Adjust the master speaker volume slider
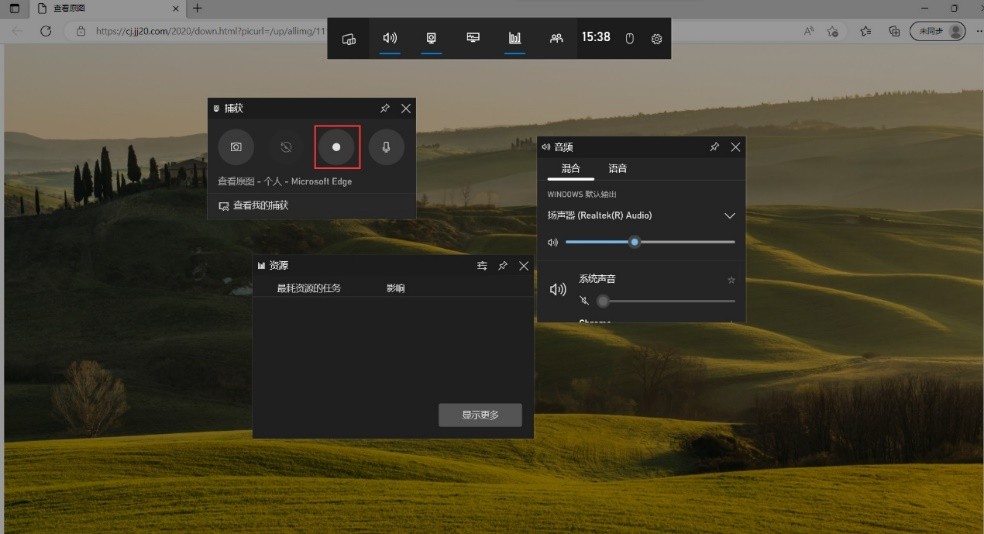This screenshot has height=534, width=984. [x=650, y=242]
